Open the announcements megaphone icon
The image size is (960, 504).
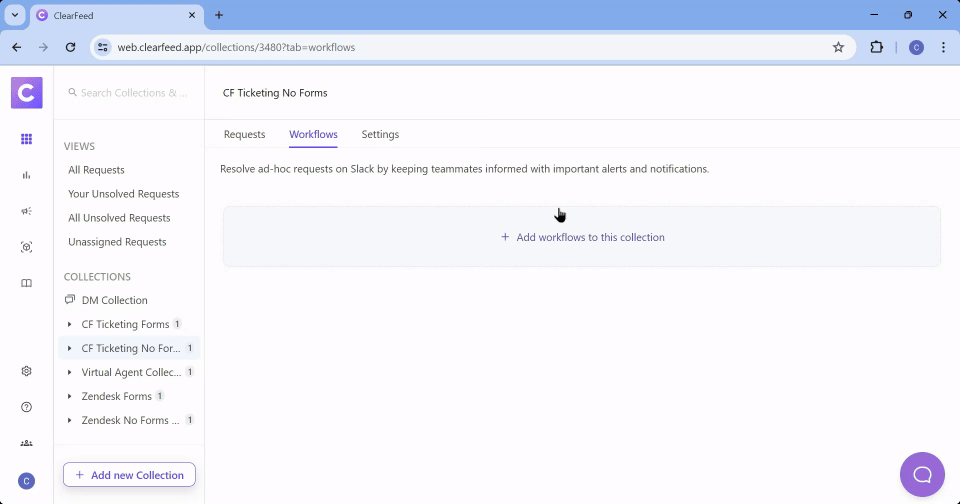[27, 211]
